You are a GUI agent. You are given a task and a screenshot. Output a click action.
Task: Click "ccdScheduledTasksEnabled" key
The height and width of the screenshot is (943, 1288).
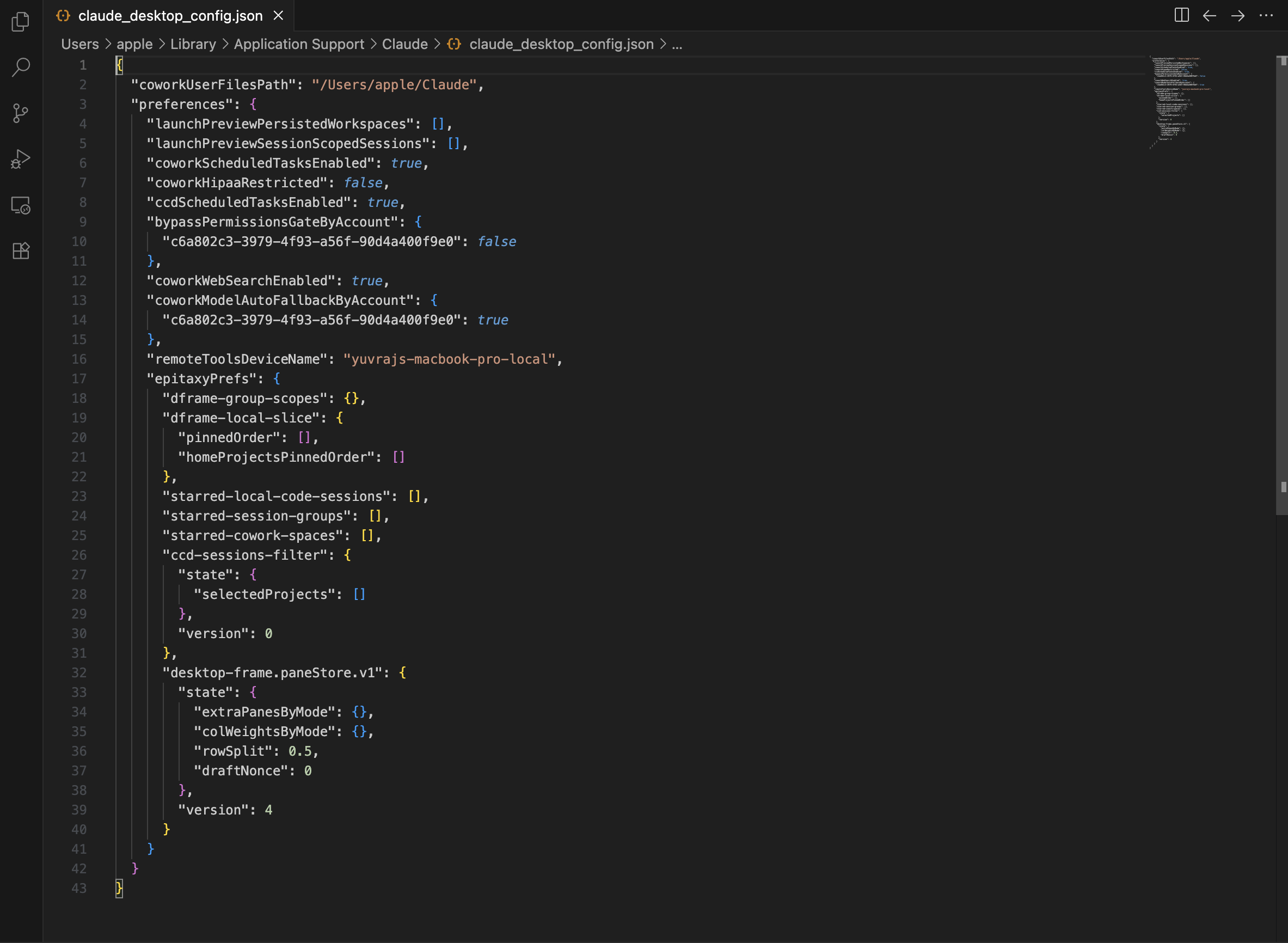(249, 202)
